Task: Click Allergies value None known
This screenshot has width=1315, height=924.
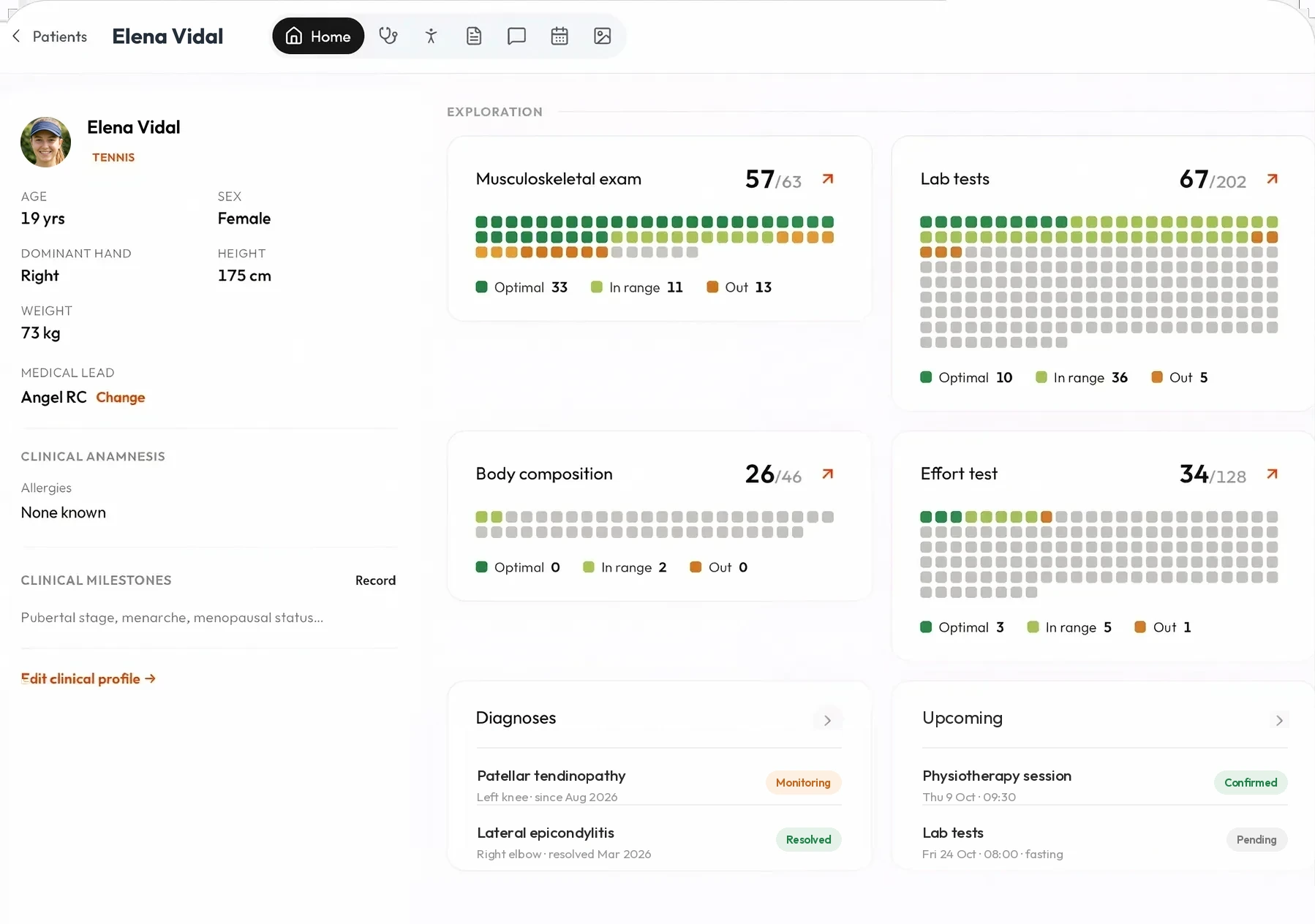Action: coord(64,512)
